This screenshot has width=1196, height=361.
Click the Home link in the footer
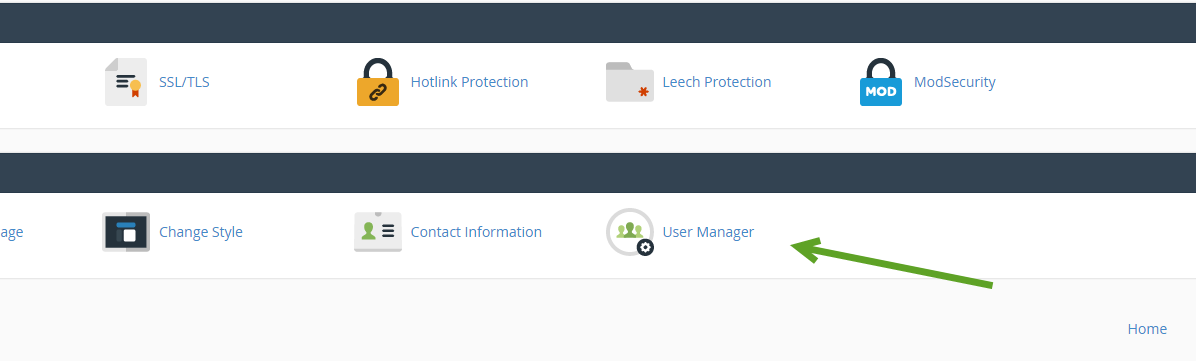coord(1146,329)
